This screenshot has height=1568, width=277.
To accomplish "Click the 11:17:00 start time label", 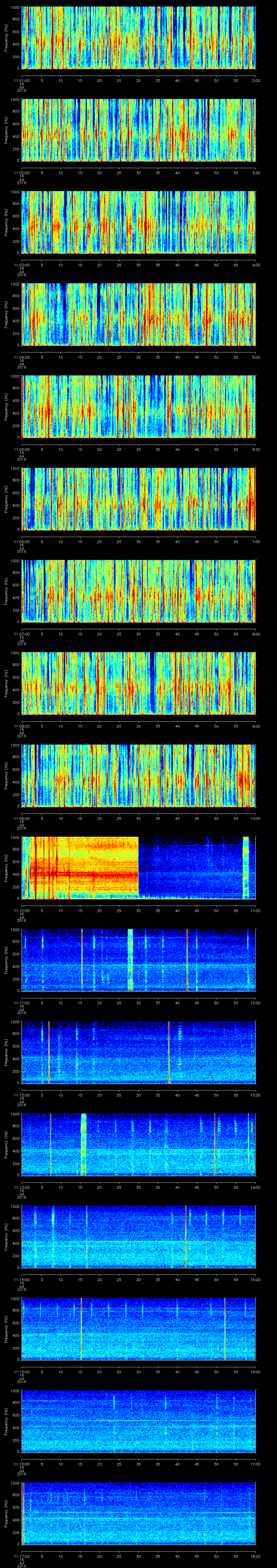I will 21,1556.
